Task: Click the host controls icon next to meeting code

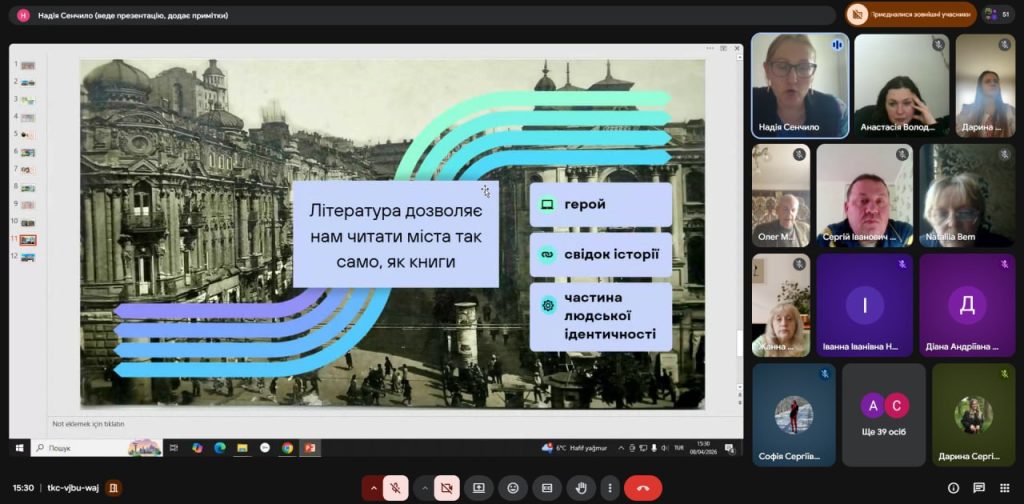Action: (x=114, y=488)
